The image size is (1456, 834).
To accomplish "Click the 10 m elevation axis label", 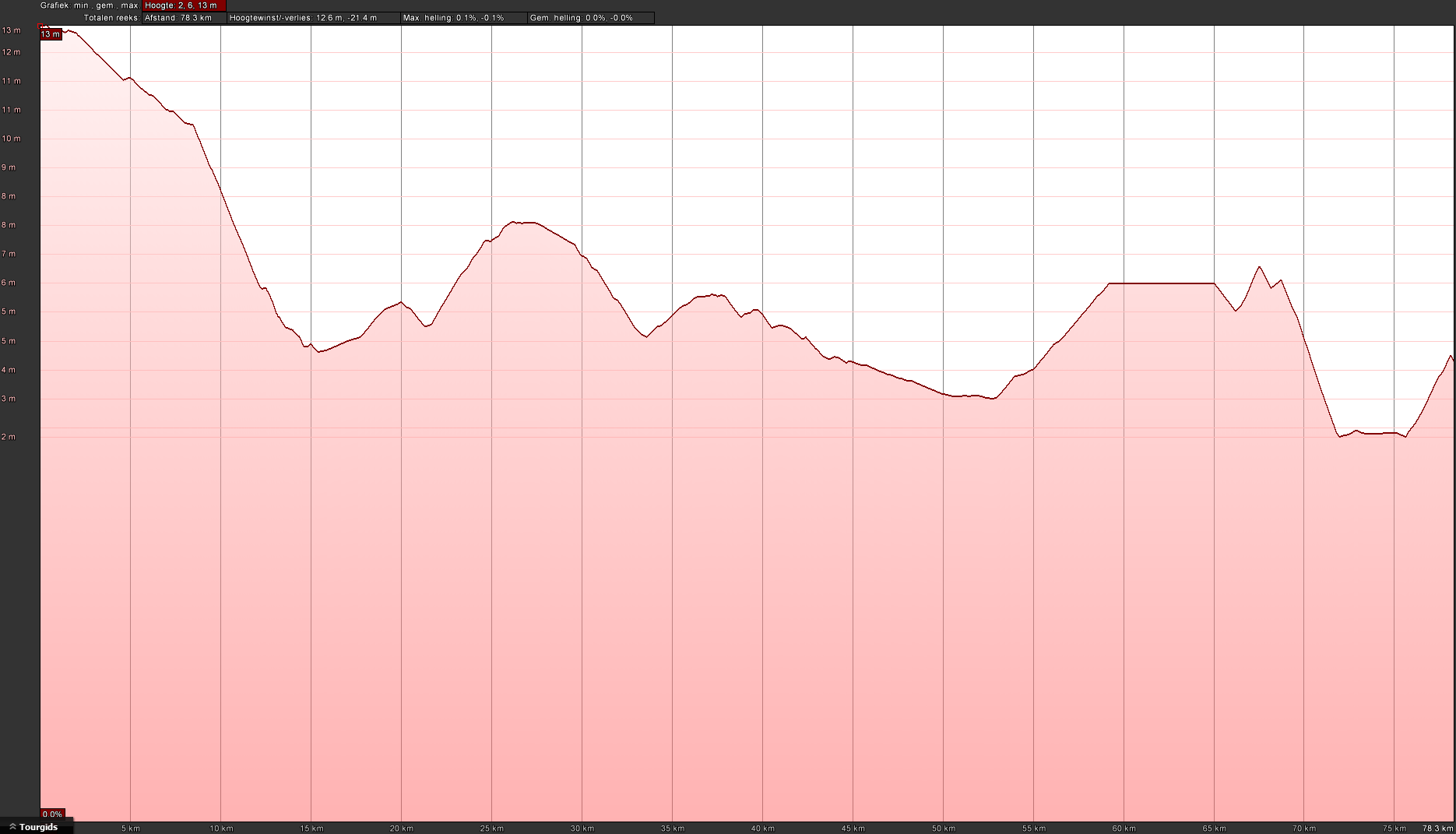I will click(11, 139).
